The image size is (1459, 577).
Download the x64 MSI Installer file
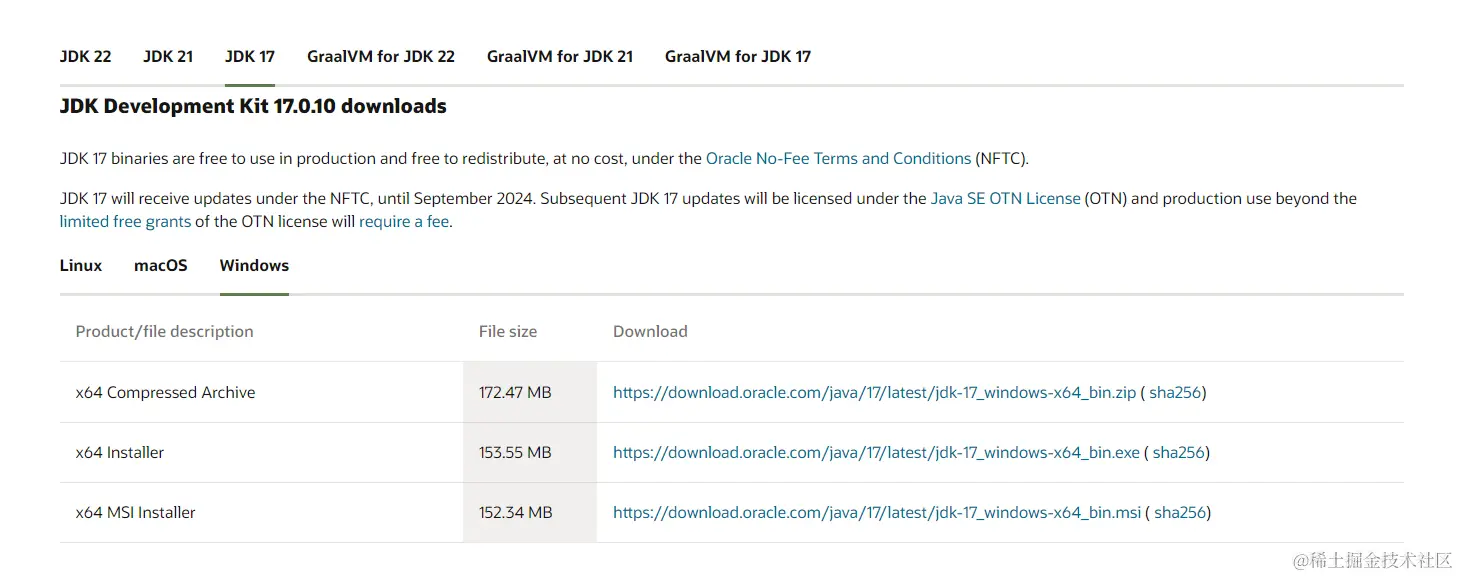876,512
